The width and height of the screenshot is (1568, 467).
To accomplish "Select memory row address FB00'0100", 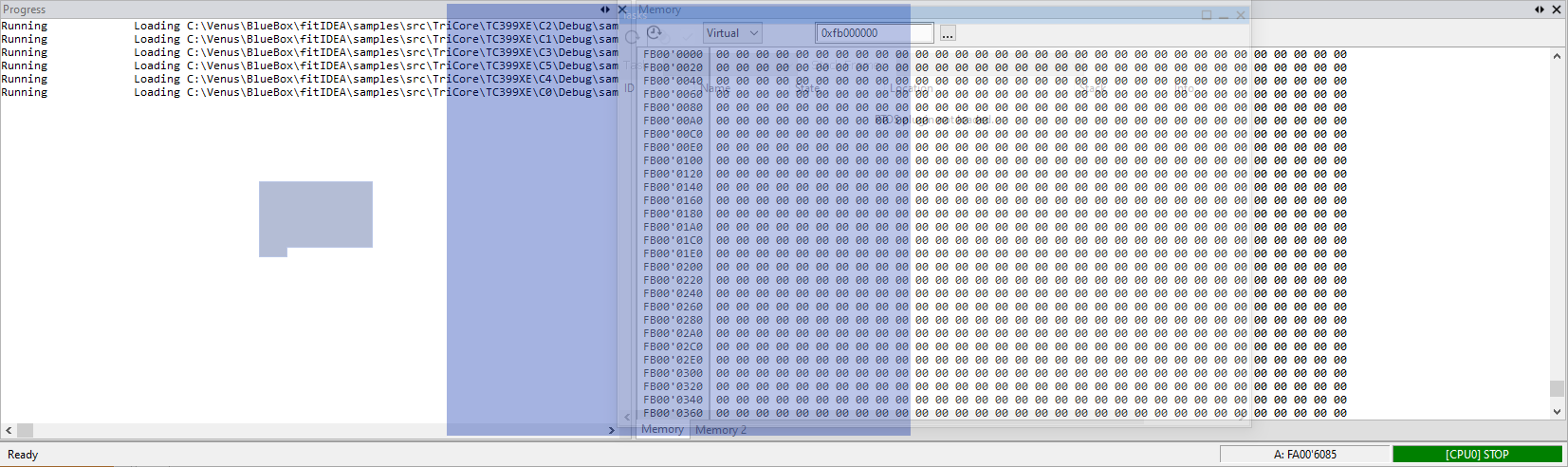I will click(673, 160).
